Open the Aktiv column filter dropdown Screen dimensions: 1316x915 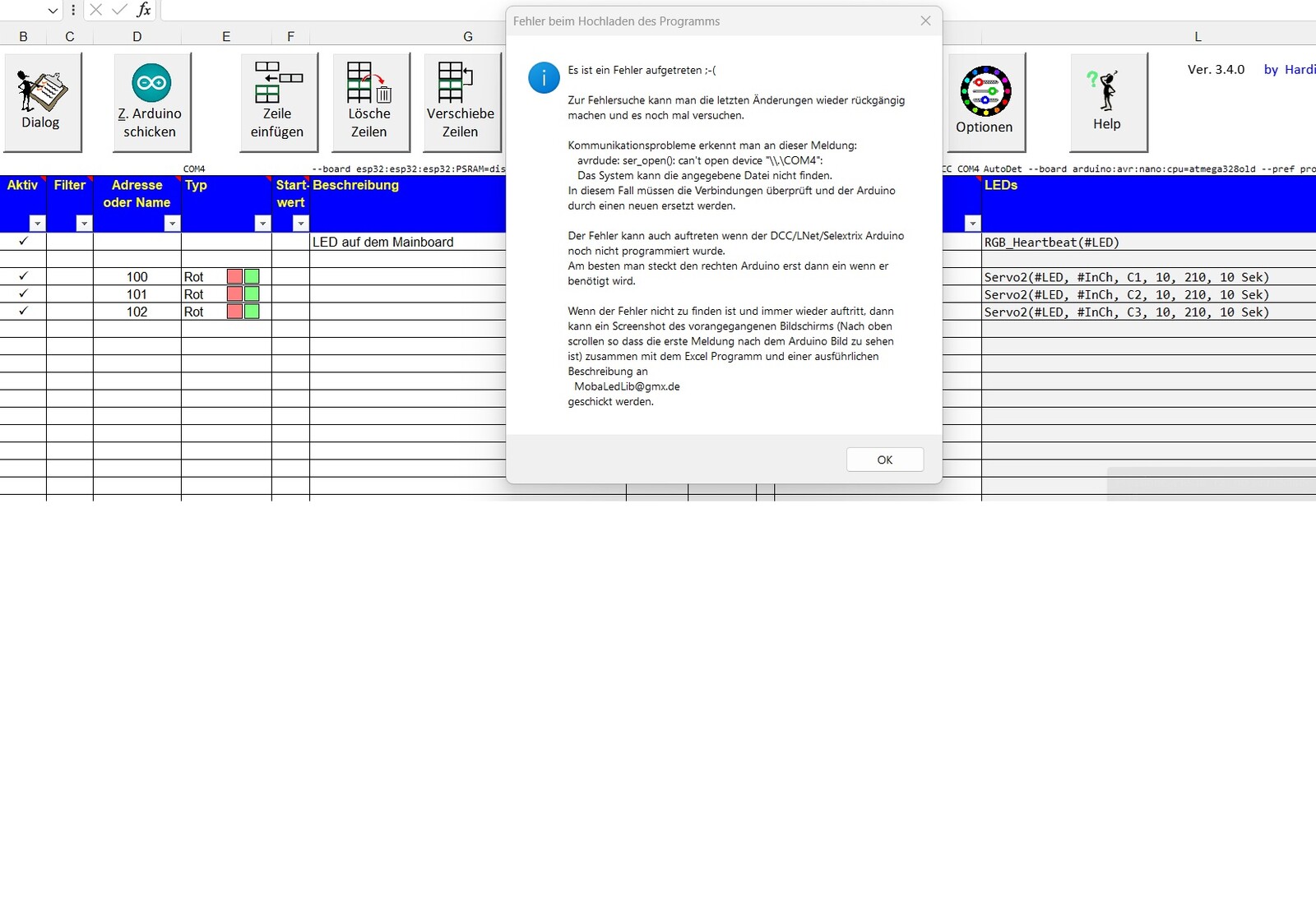pyautogui.click(x=37, y=224)
